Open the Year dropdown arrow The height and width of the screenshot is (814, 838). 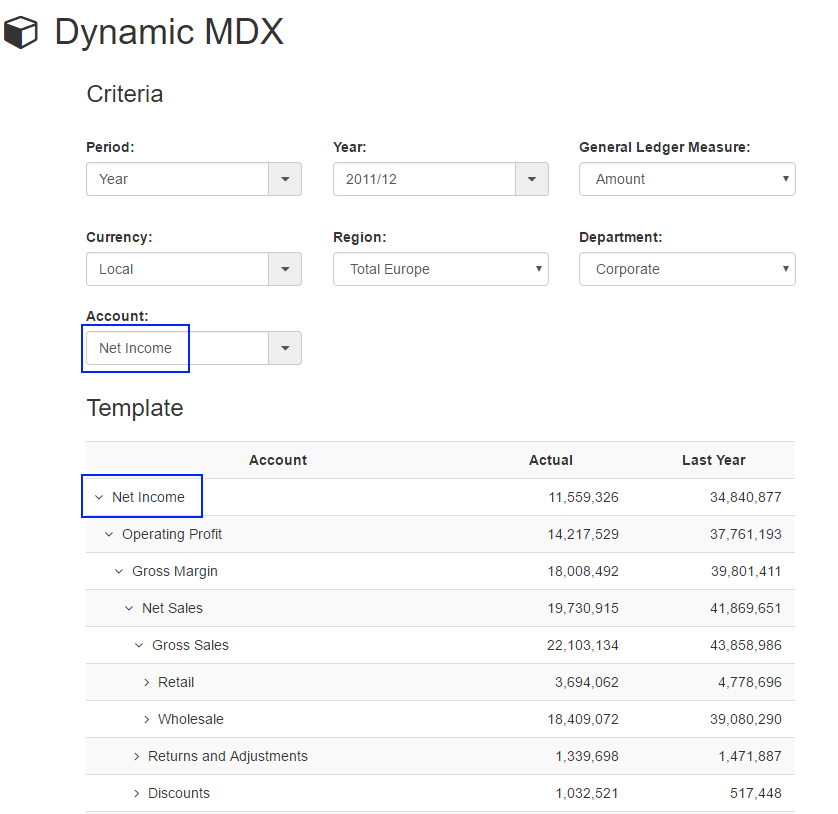[x=531, y=179]
